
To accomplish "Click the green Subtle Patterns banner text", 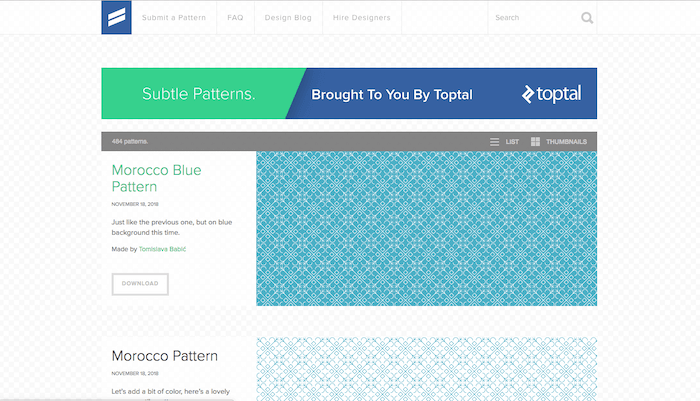I will click(198, 95).
